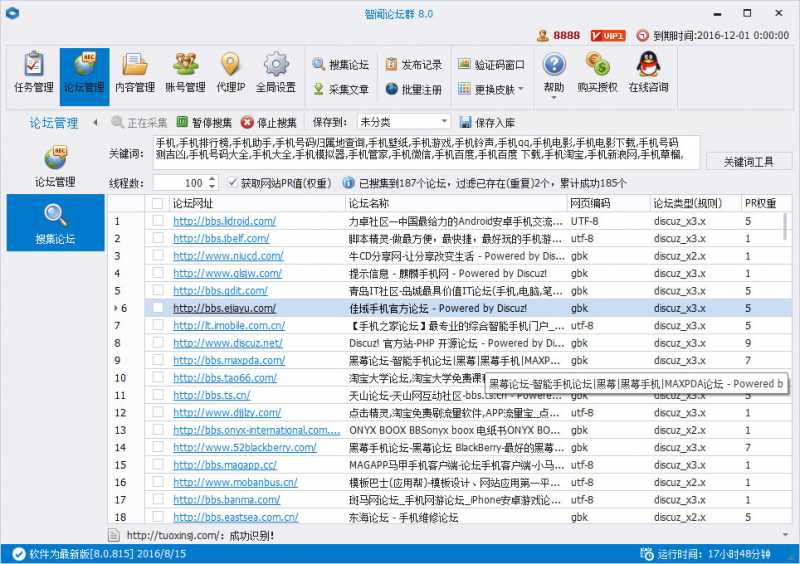Open 验证码窗口 from the toolbar
The width and height of the screenshot is (800, 564).
pyautogui.click(x=491, y=65)
